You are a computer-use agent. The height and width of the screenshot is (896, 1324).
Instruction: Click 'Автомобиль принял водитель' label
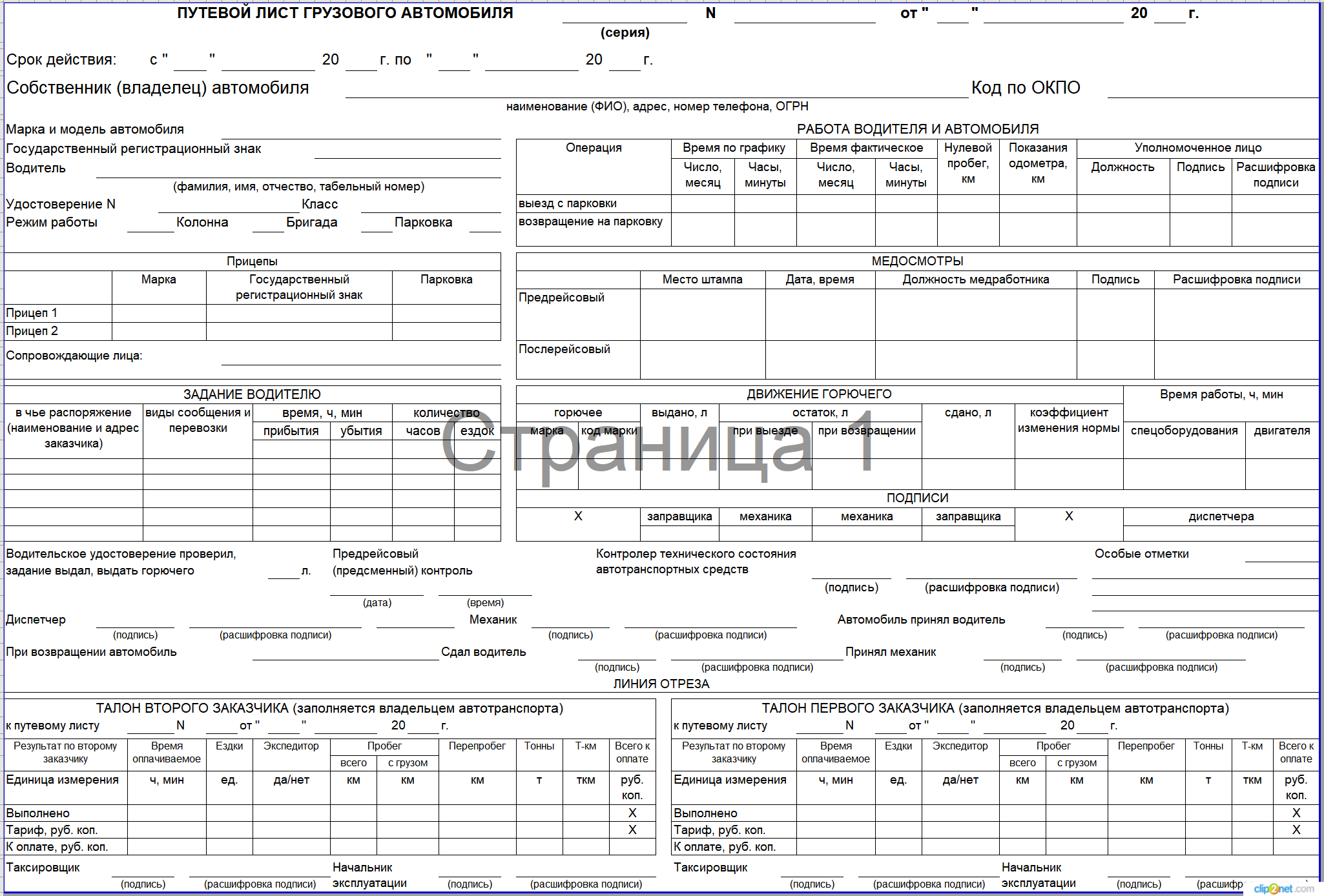tap(922, 620)
